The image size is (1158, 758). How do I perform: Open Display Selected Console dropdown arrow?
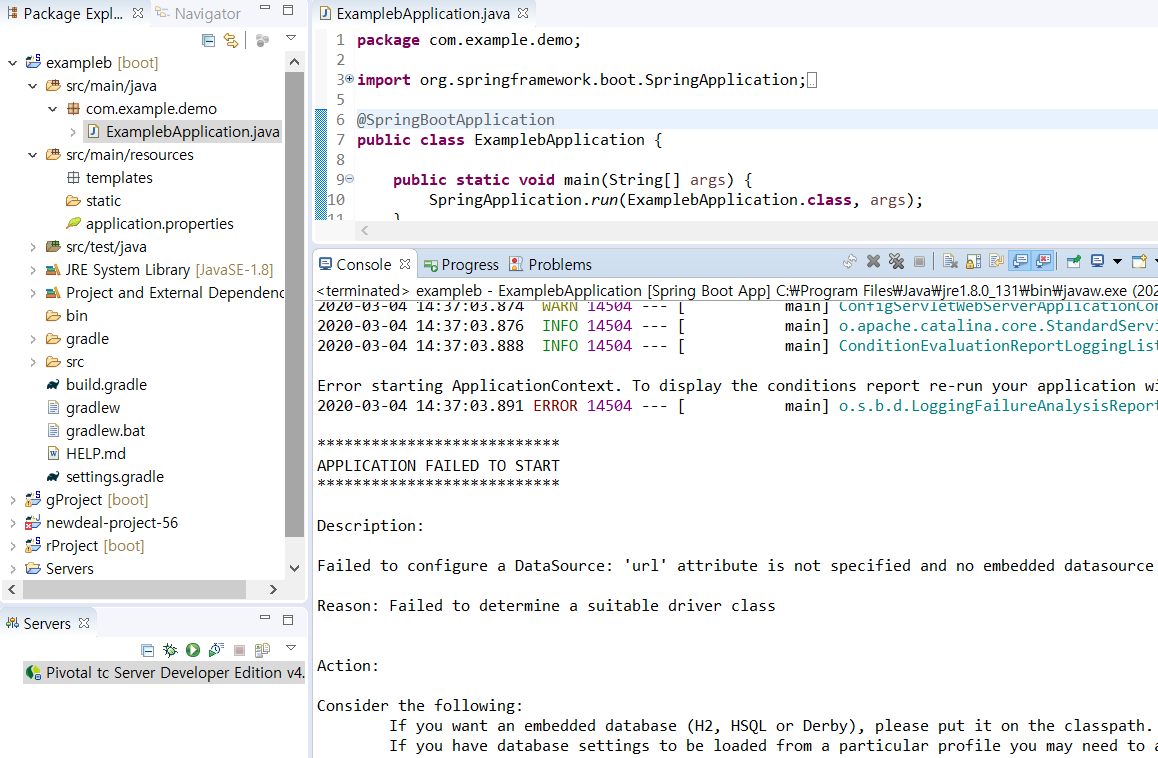point(1117,262)
